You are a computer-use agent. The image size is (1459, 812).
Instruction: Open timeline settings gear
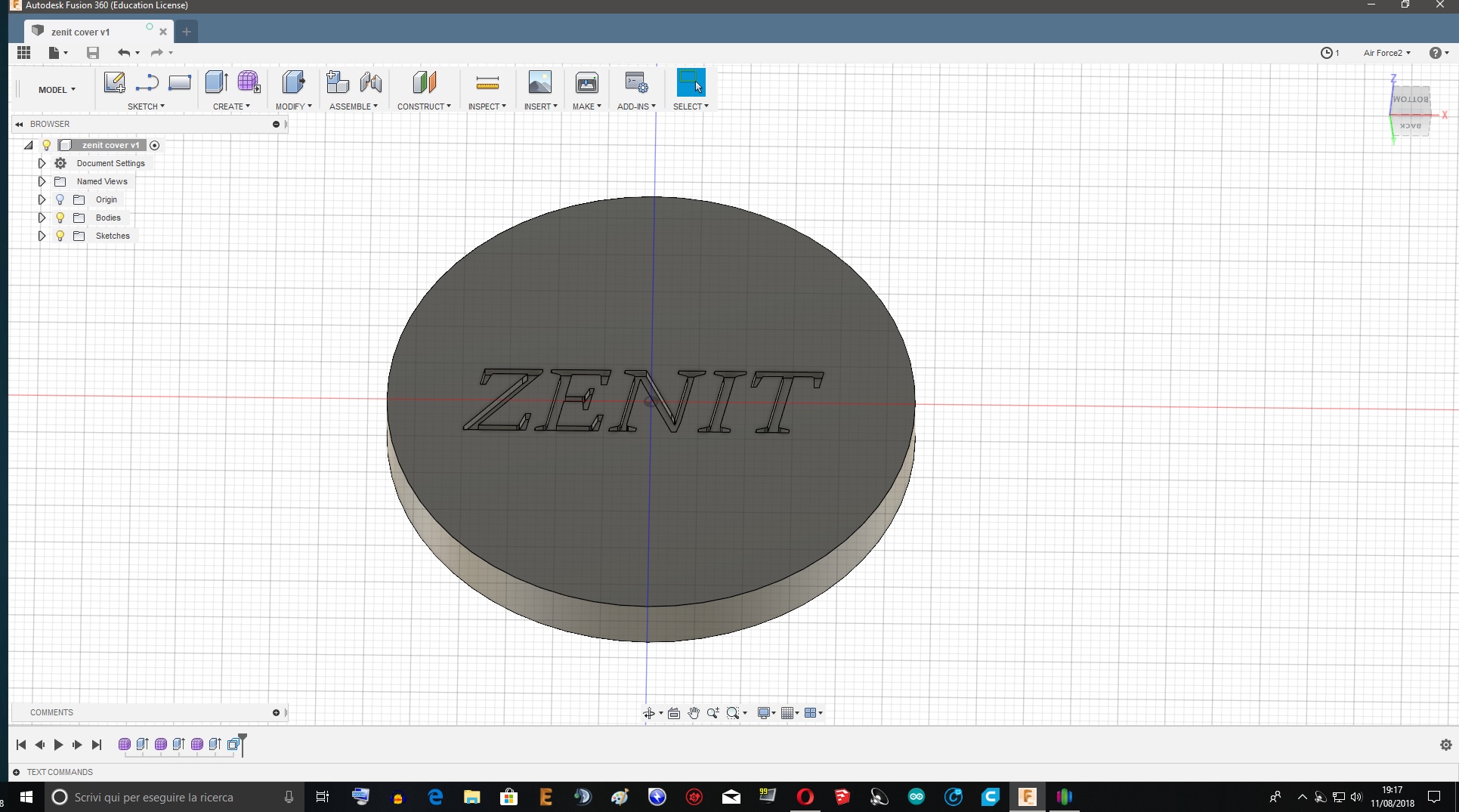[1445, 745]
